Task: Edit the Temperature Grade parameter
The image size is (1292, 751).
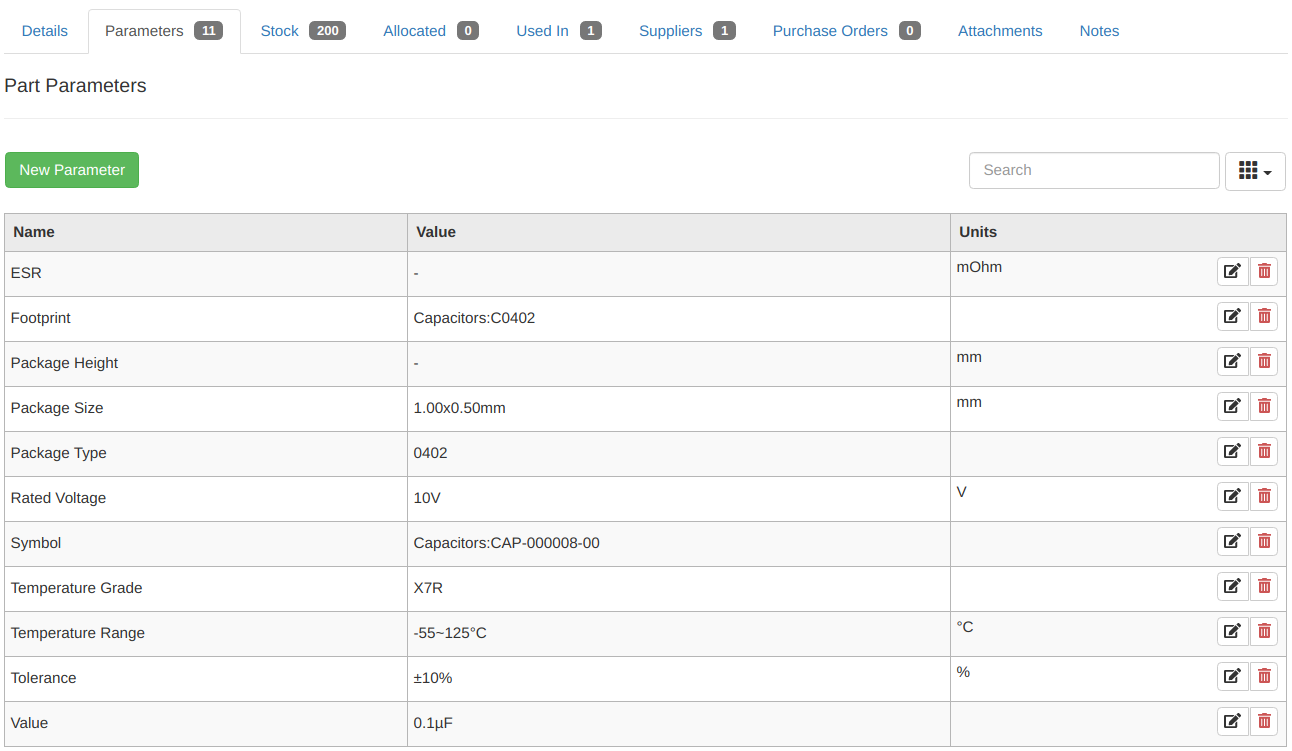Action: point(1232,586)
